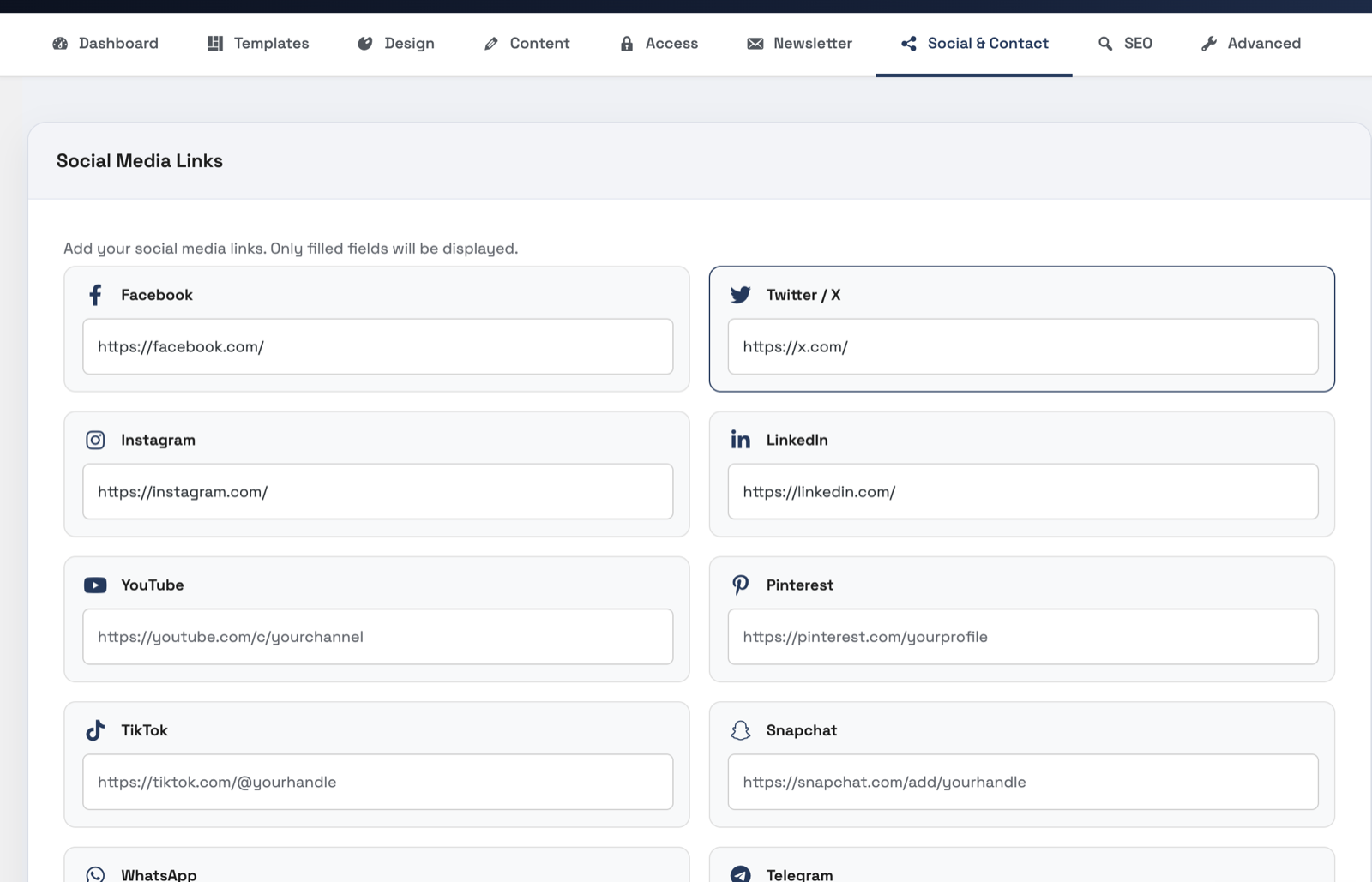
Task: Click the Telegram paper plane icon
Action: [x=740, y=873]
